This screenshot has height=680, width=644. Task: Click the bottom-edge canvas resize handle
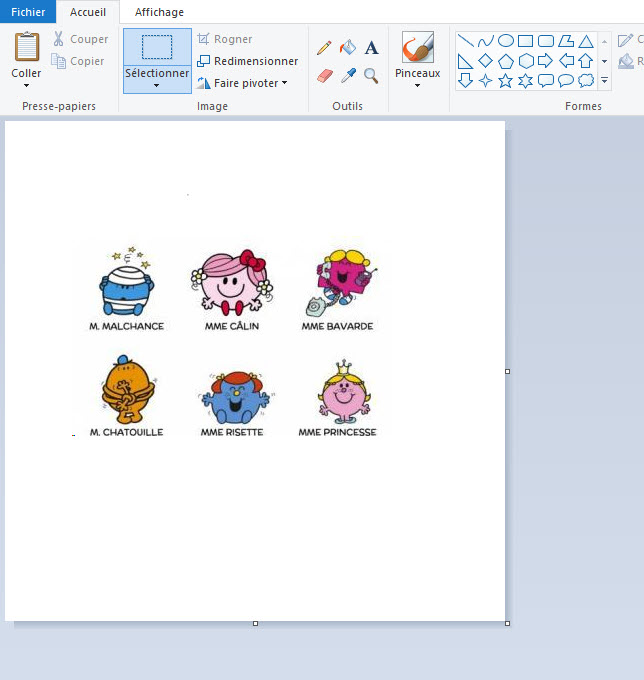click(x=255, y=623)
